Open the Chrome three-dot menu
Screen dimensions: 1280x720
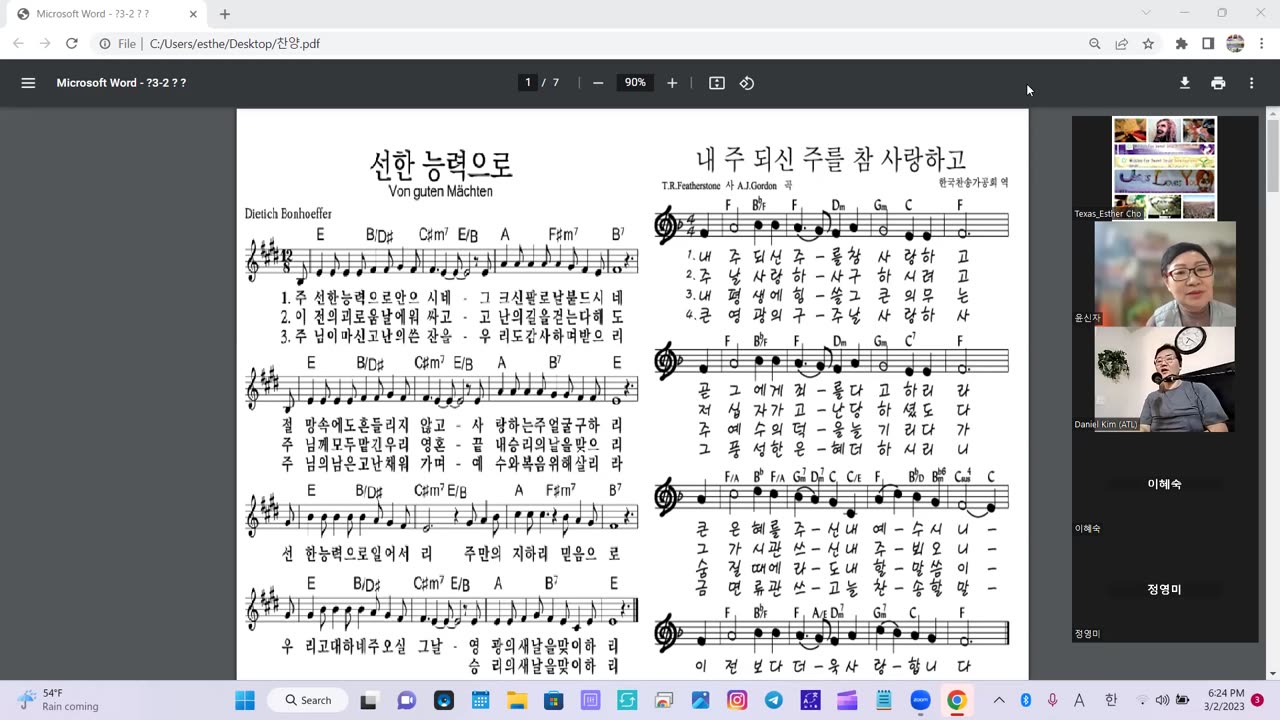click(x=1261, y=44)
